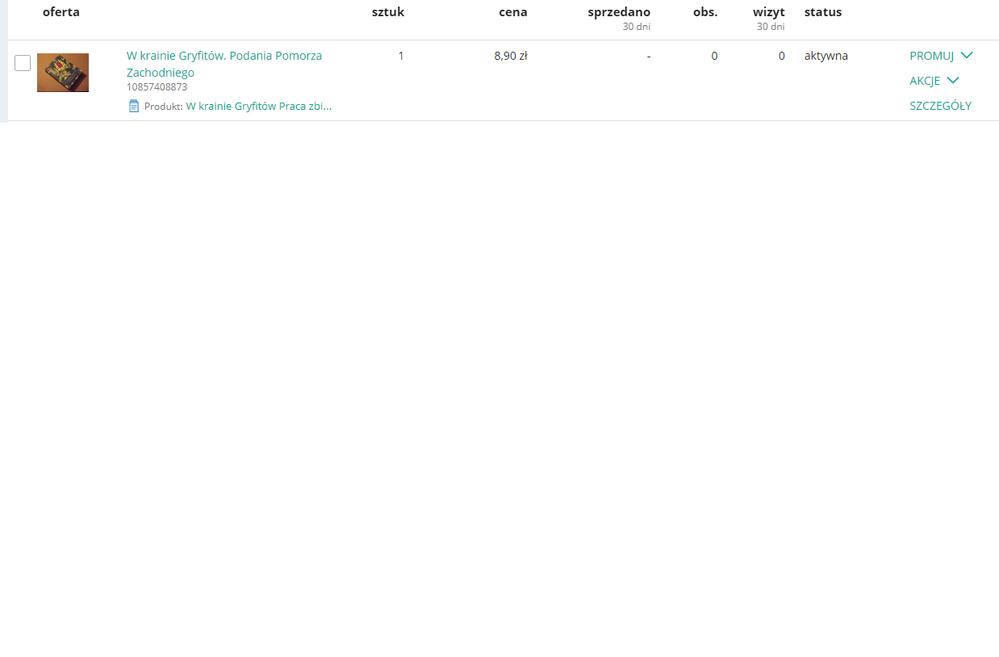
Task: Click the 'wizyt' column header
Action: (769, 12)
